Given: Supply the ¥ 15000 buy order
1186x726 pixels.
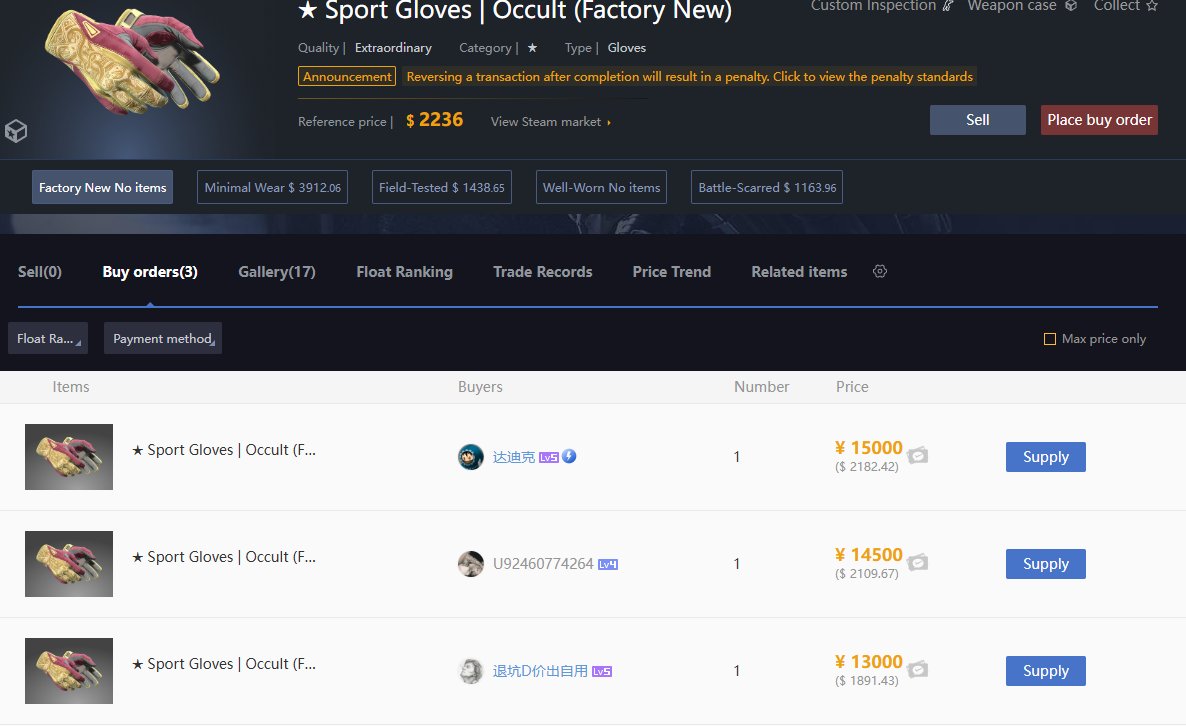Looking at the screenshot, I should tap(1045, 457).
